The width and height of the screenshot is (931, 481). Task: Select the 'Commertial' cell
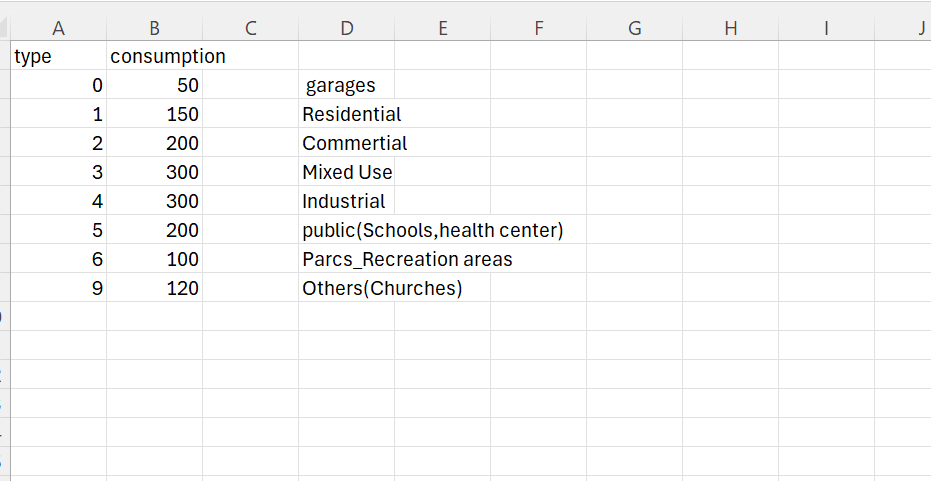[x=354, y=144]
